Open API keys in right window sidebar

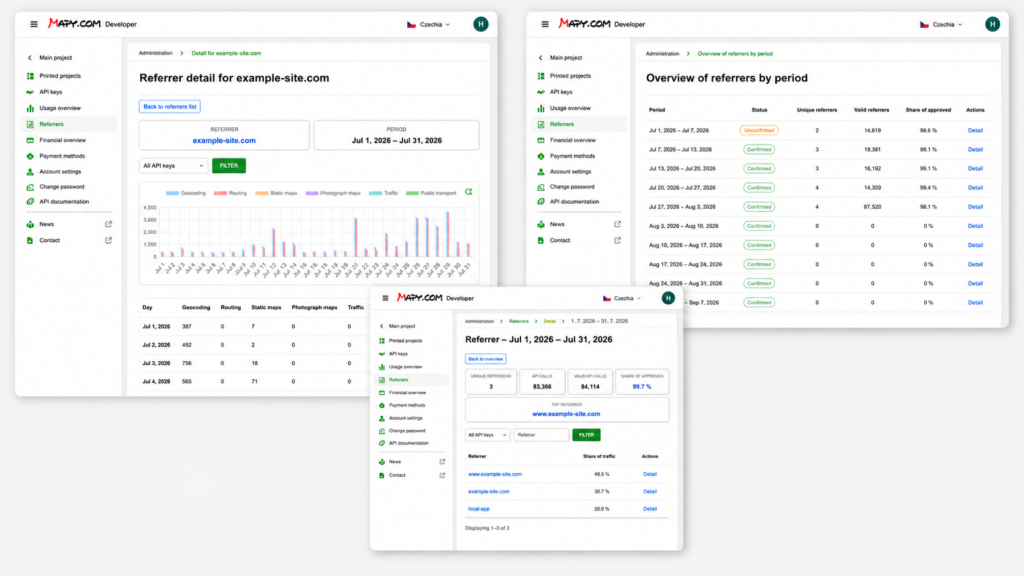click(x=561, y=92)
